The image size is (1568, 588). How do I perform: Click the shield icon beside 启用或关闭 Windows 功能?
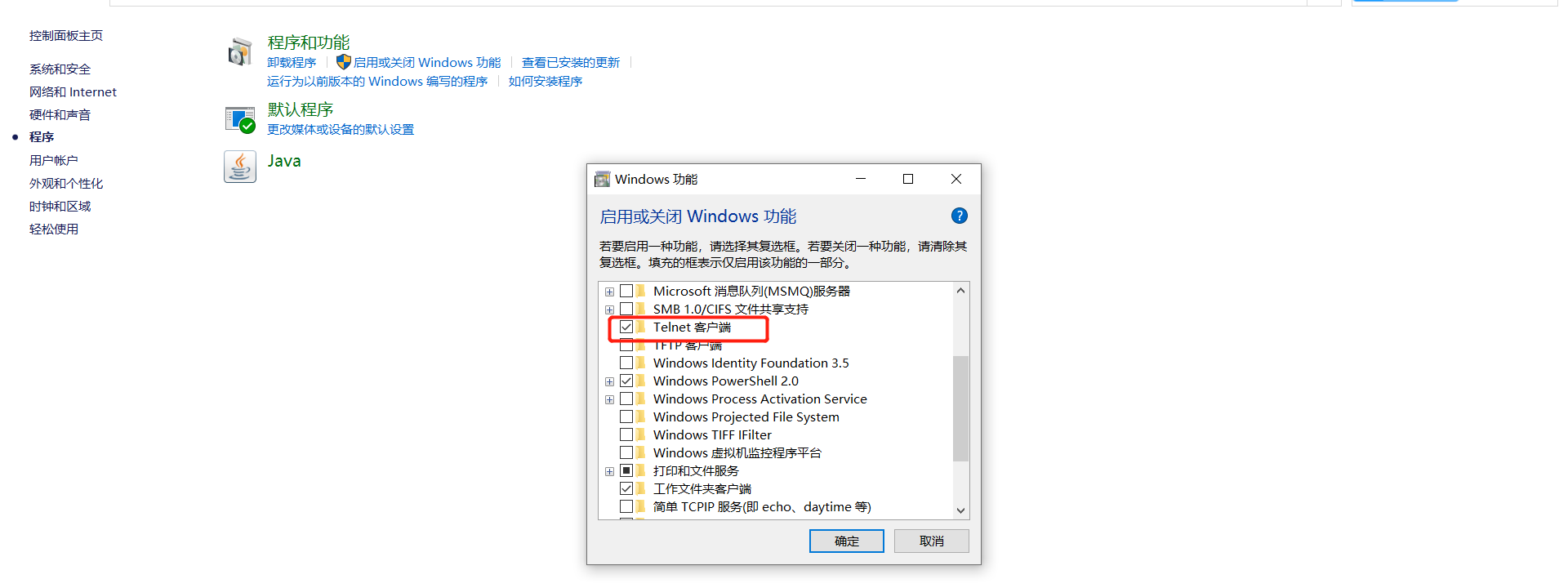tap(344, 62)
